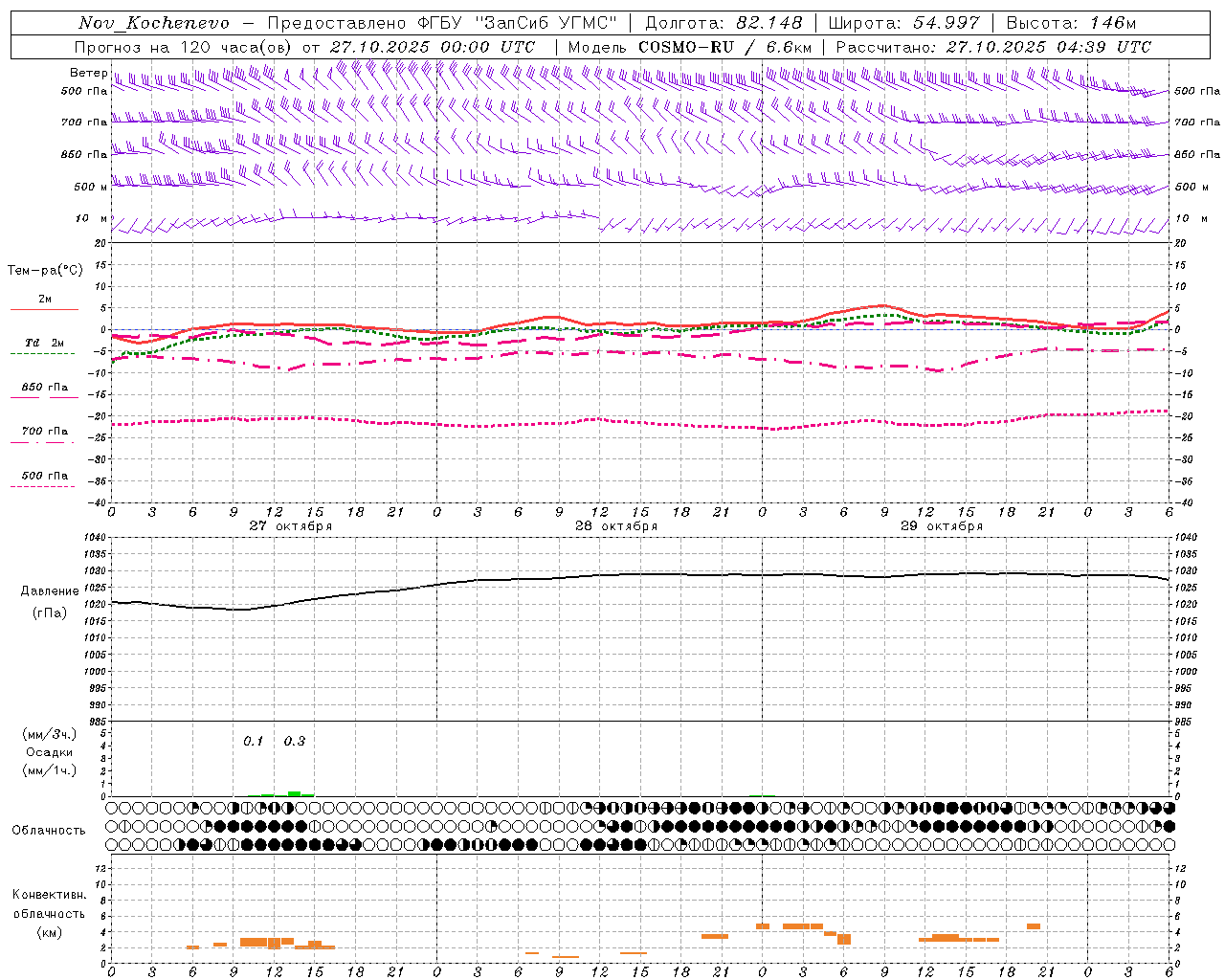
Task: Click the 'Ветер' wind panel label
Action: tap(89, 73)
